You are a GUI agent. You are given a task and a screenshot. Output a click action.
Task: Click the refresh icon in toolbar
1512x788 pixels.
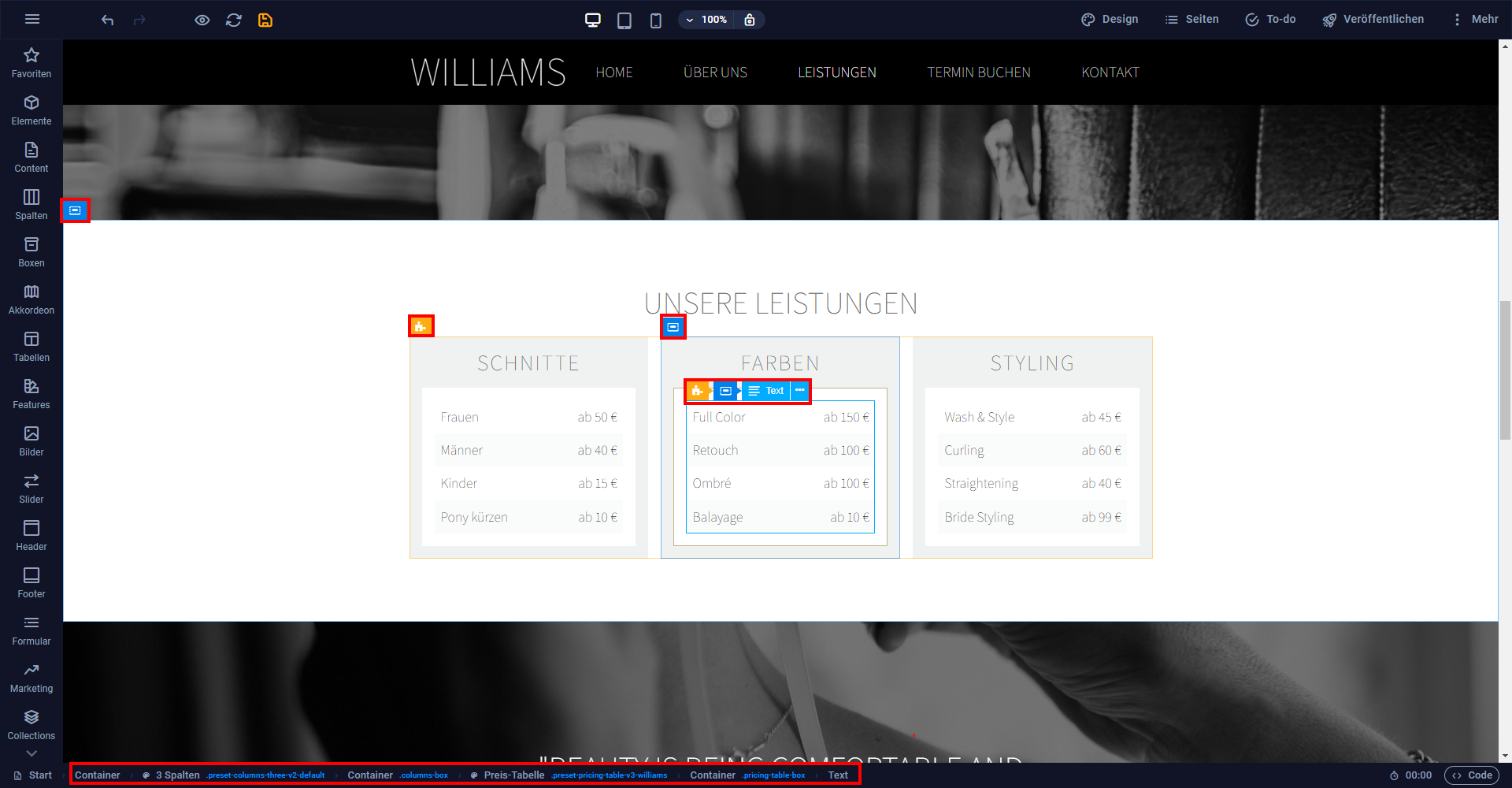coord(234,20)
